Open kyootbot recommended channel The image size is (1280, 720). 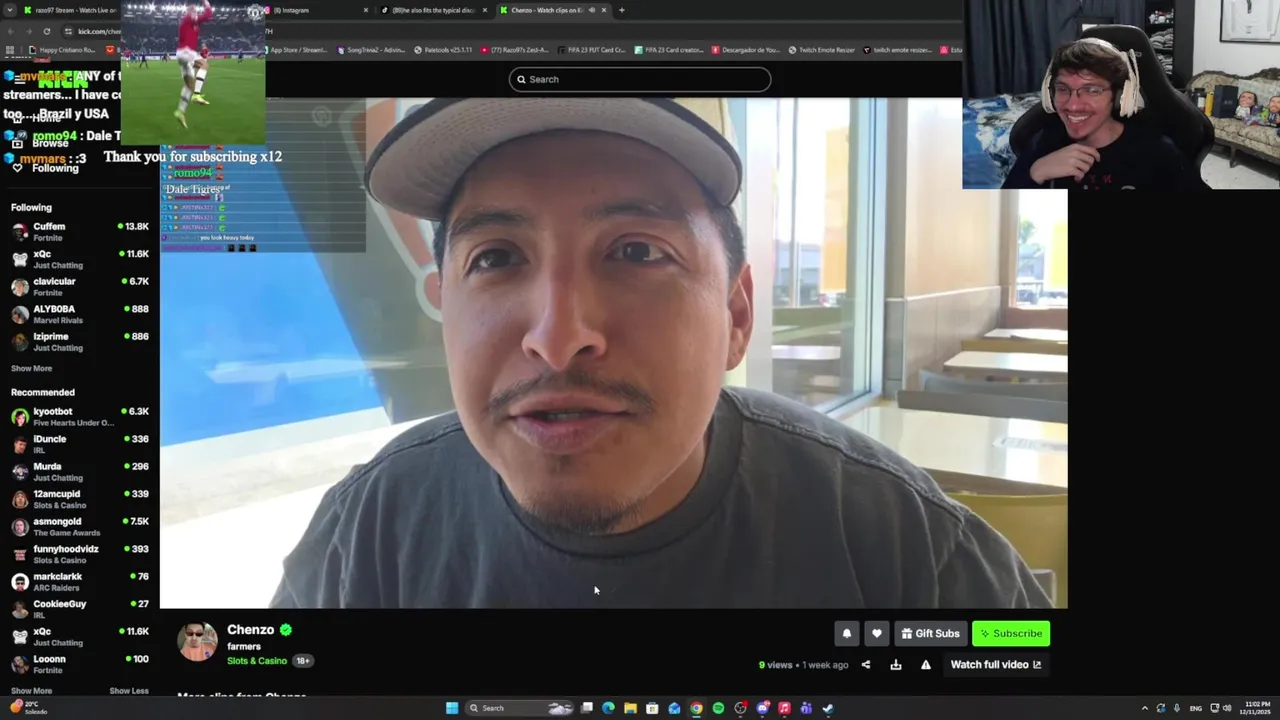pos(80,417)
